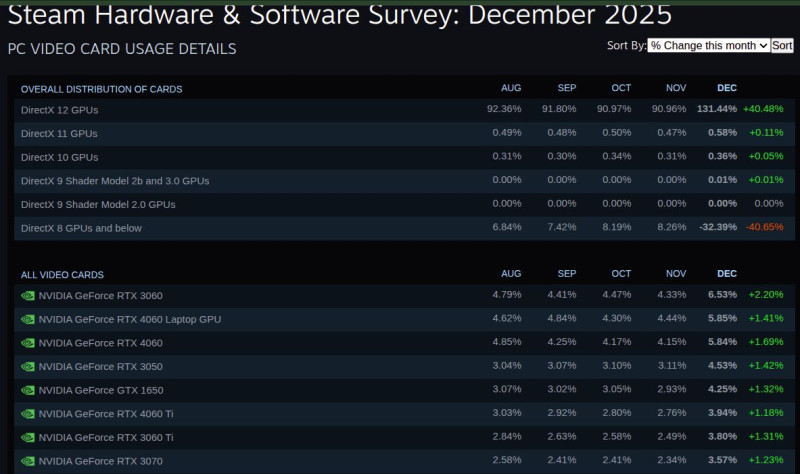This screenshot has height=474, width=800.
Task: Expand the DirectX 10 GPUs row
Action: click(x=404, y=157)
